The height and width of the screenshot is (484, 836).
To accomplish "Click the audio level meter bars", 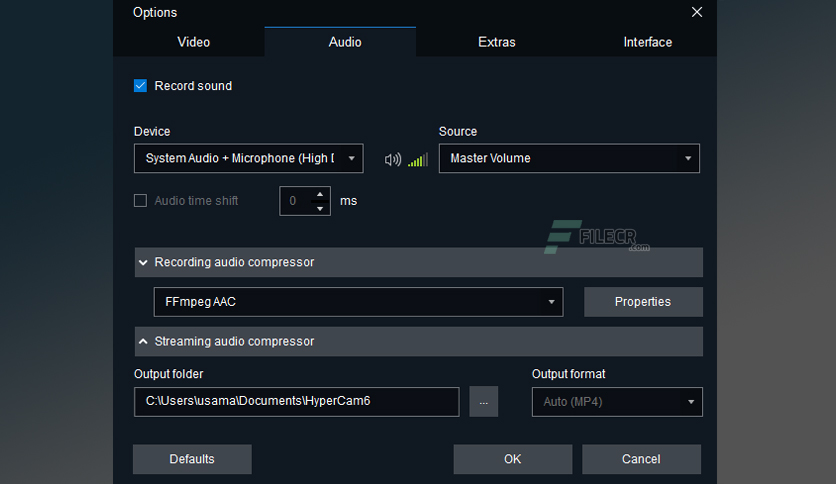I will 418,159.
